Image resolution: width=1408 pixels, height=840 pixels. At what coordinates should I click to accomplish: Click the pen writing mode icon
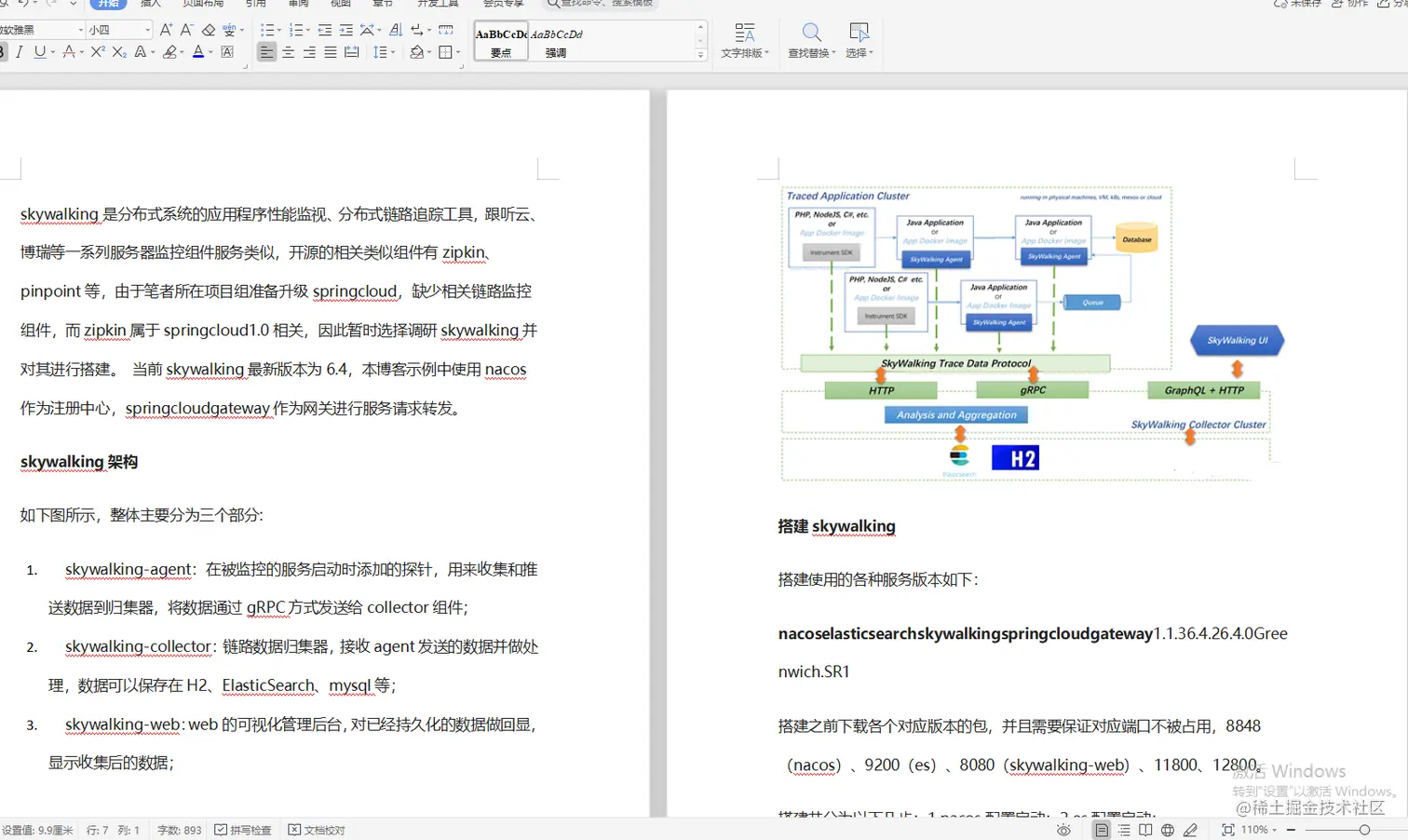[1190, 830]
